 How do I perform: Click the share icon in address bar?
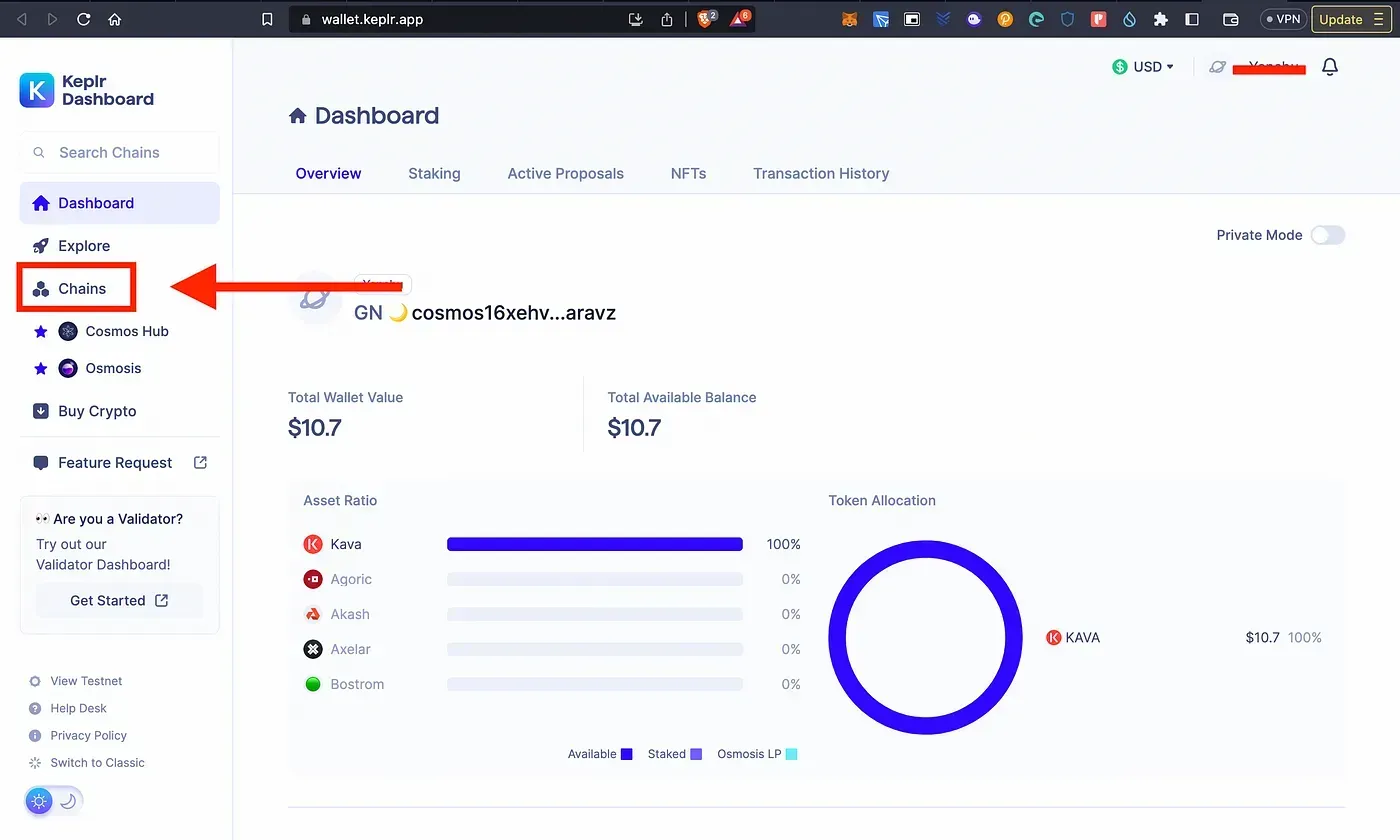pos(667,19)
